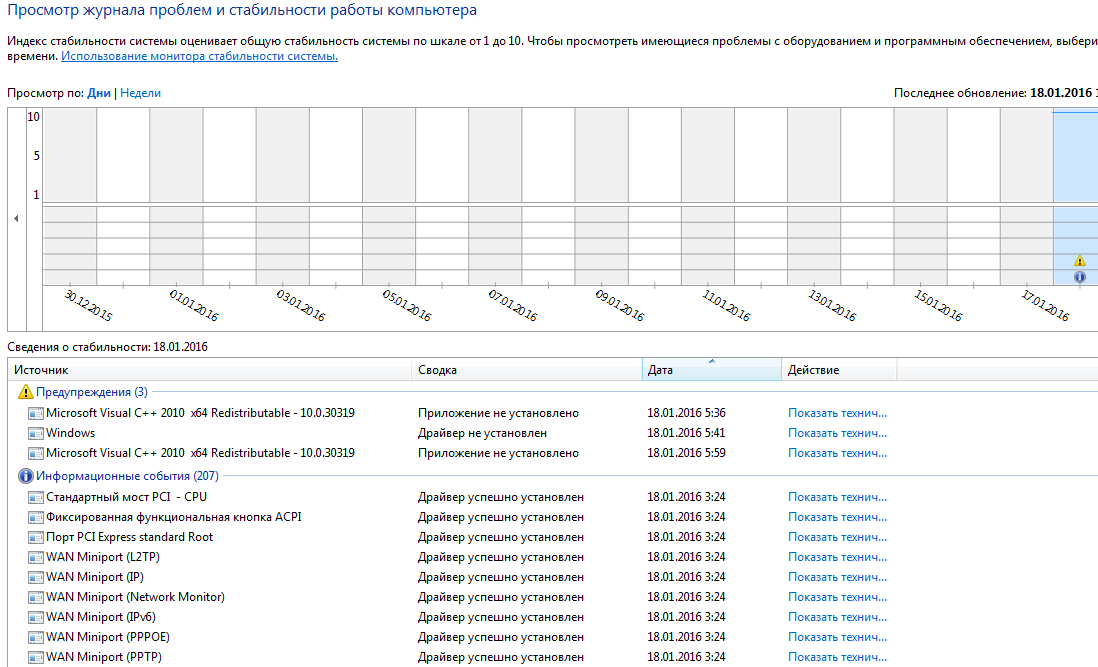Switch view to Дни
Viewport: 1098px width, 667px height.
(x=99, y=93)
